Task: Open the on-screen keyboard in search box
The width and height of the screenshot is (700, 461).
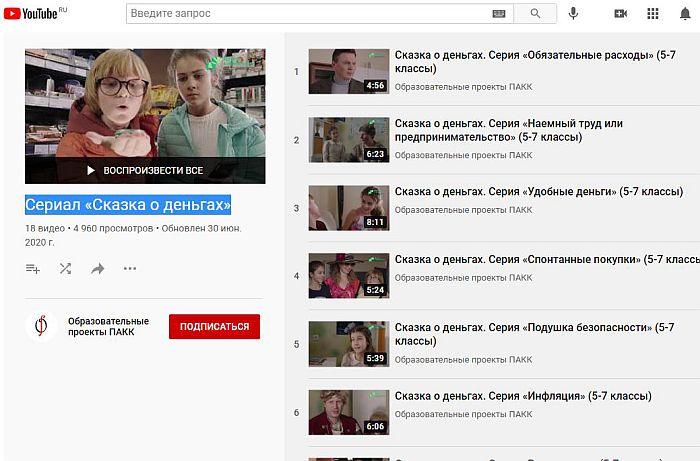Action: point(499,13)
